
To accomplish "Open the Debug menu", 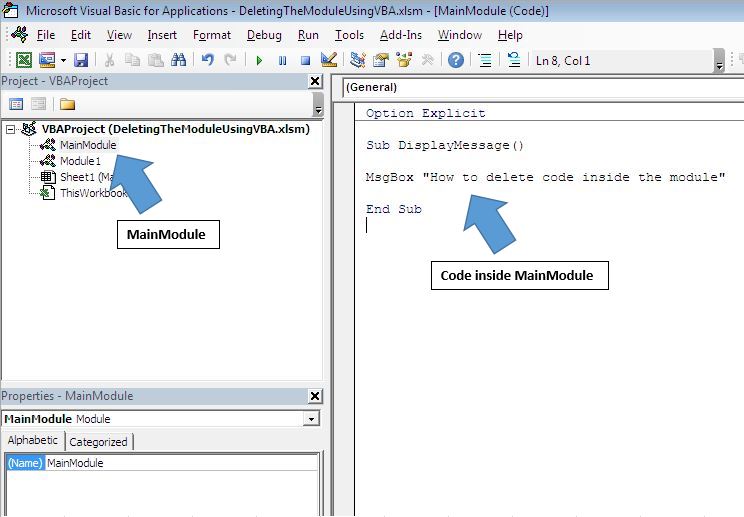I will [x=264, y=35].
